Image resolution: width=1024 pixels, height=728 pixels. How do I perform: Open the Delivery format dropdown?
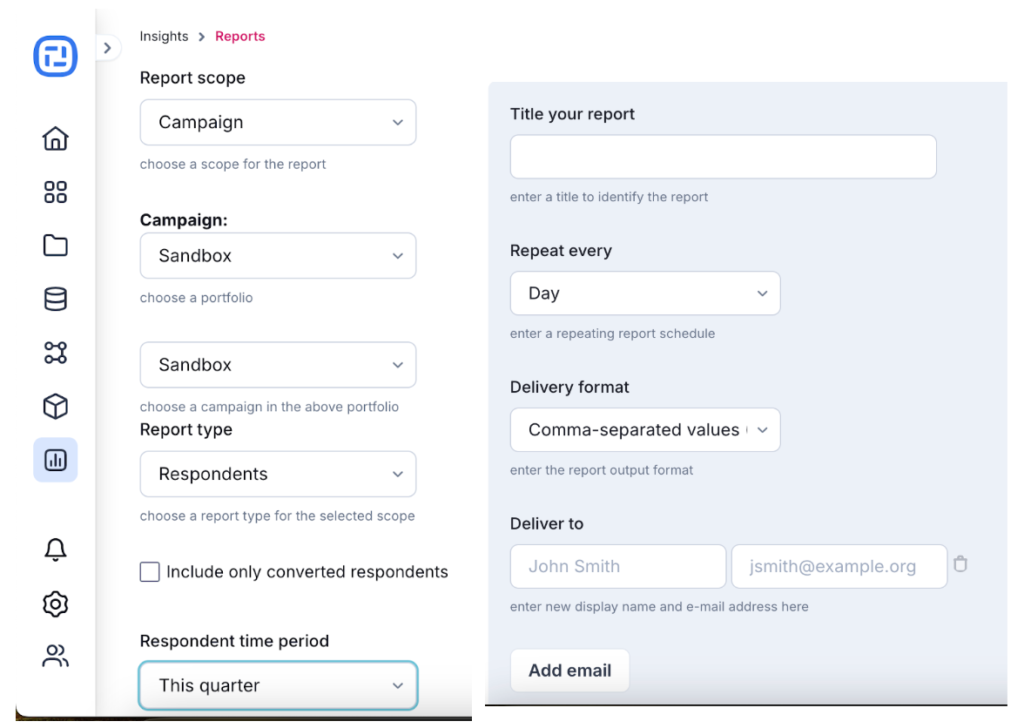pyautogui.click(x=645, y=430)
